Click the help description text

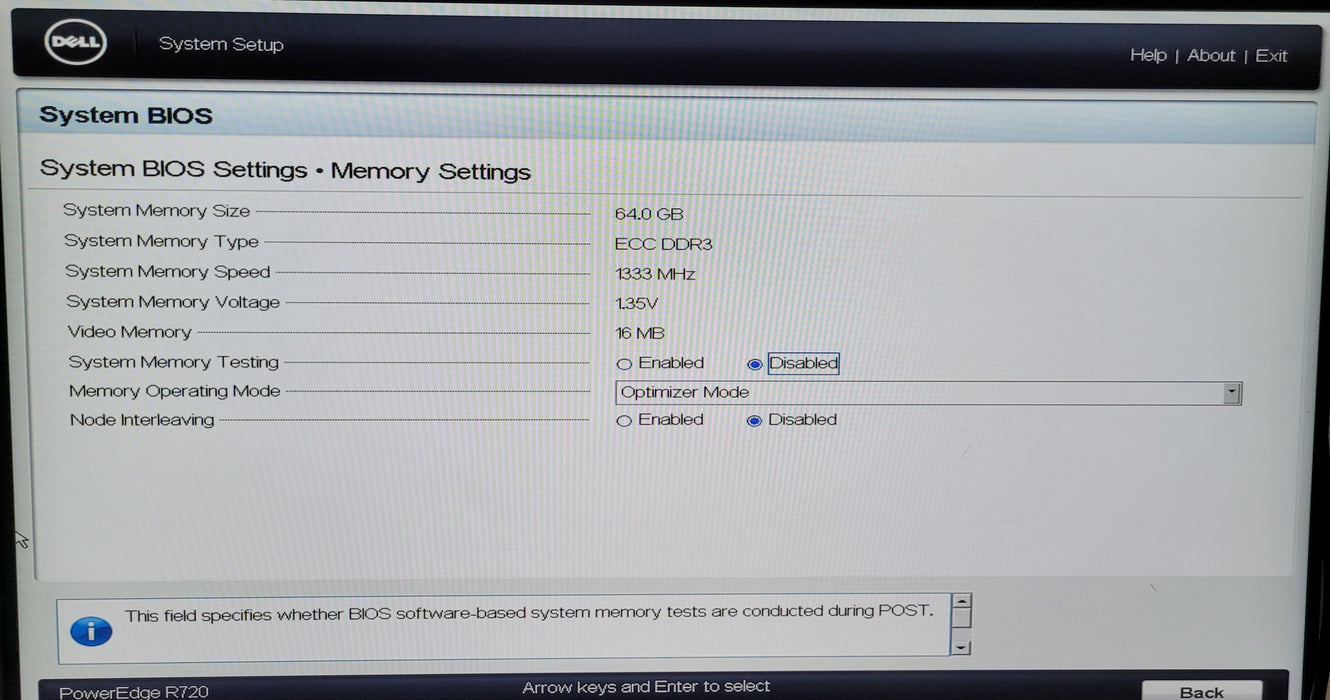tap(529, 612)
